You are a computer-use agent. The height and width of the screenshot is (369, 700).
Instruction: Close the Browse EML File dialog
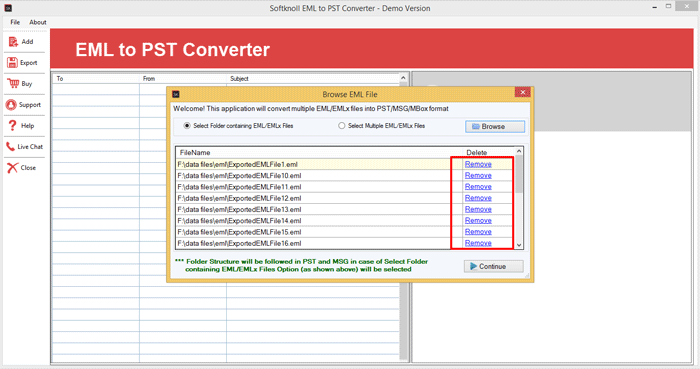pyautogui.click(x=522, y=92)
